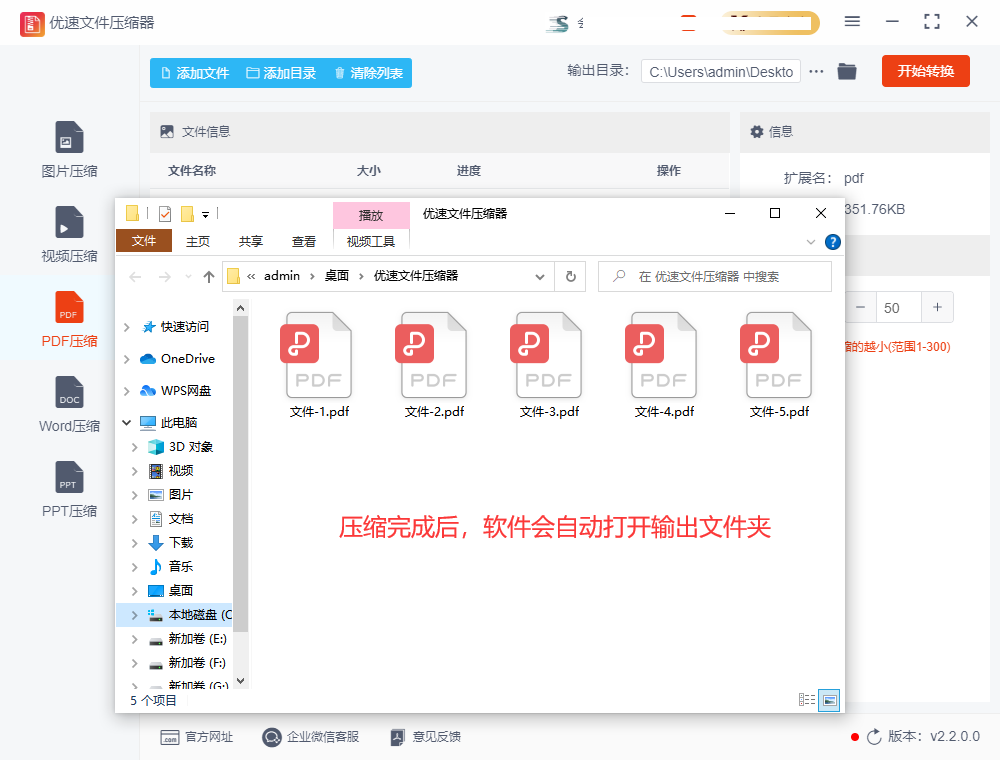Open Explorer help question mark icon
The height and width of the screenshot is (760, 1000).
tap(832, 242)
